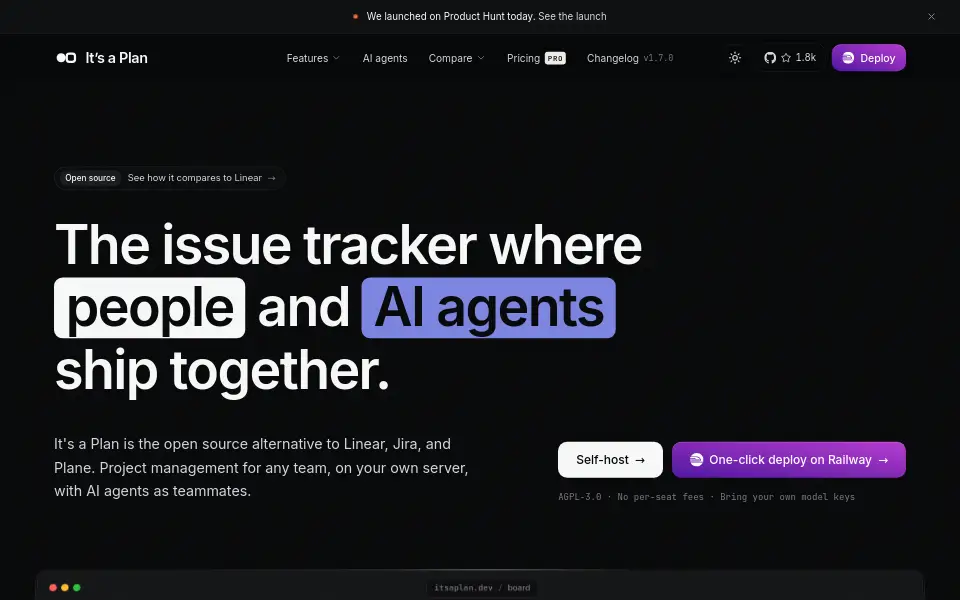960x600 pixels.
Task: Open the Pricing nav item
Action: [523, 58]
